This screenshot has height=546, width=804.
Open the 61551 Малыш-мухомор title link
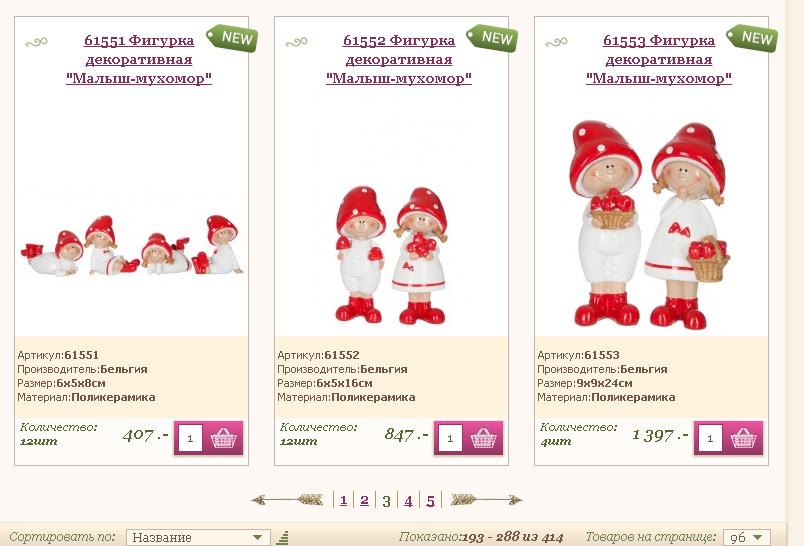click(139, 59)
